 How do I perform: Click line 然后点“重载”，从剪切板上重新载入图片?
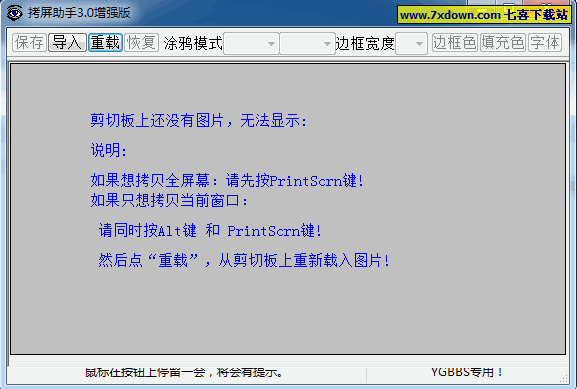pyautogui.click(x=244, y=261)
